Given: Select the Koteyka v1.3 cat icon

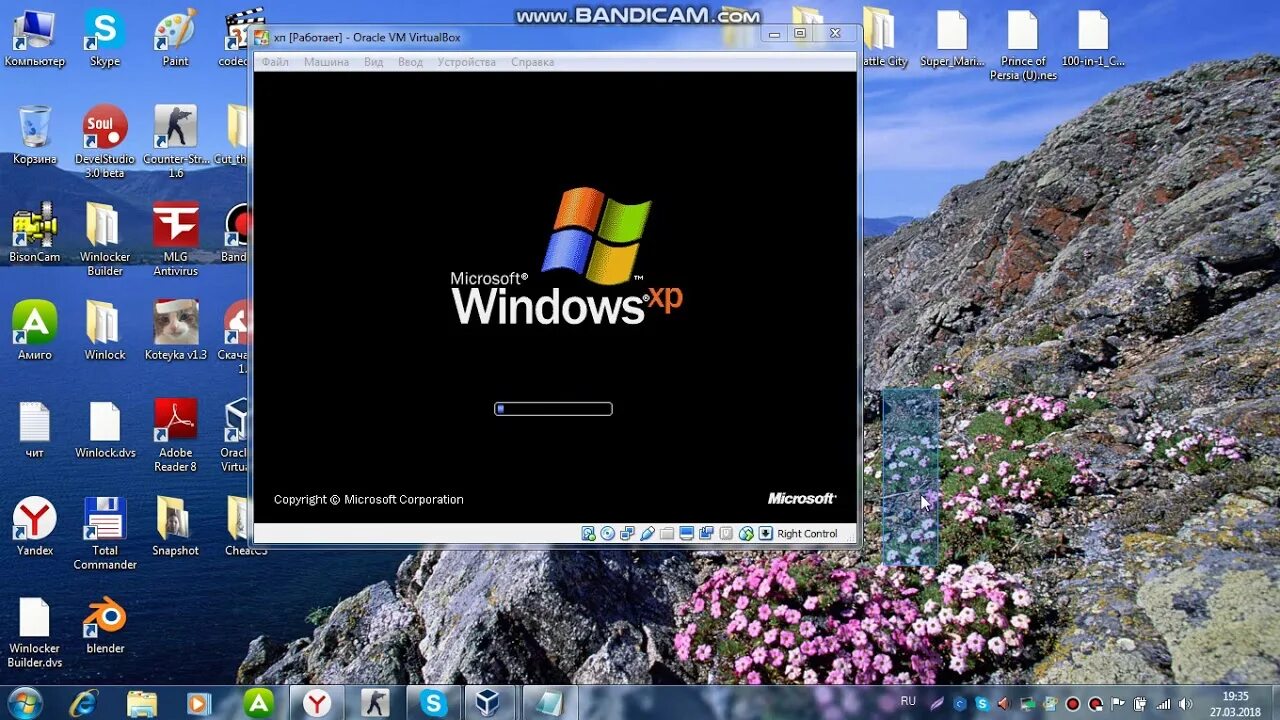Looking at the screenshot, I should [x=175, y=331].
